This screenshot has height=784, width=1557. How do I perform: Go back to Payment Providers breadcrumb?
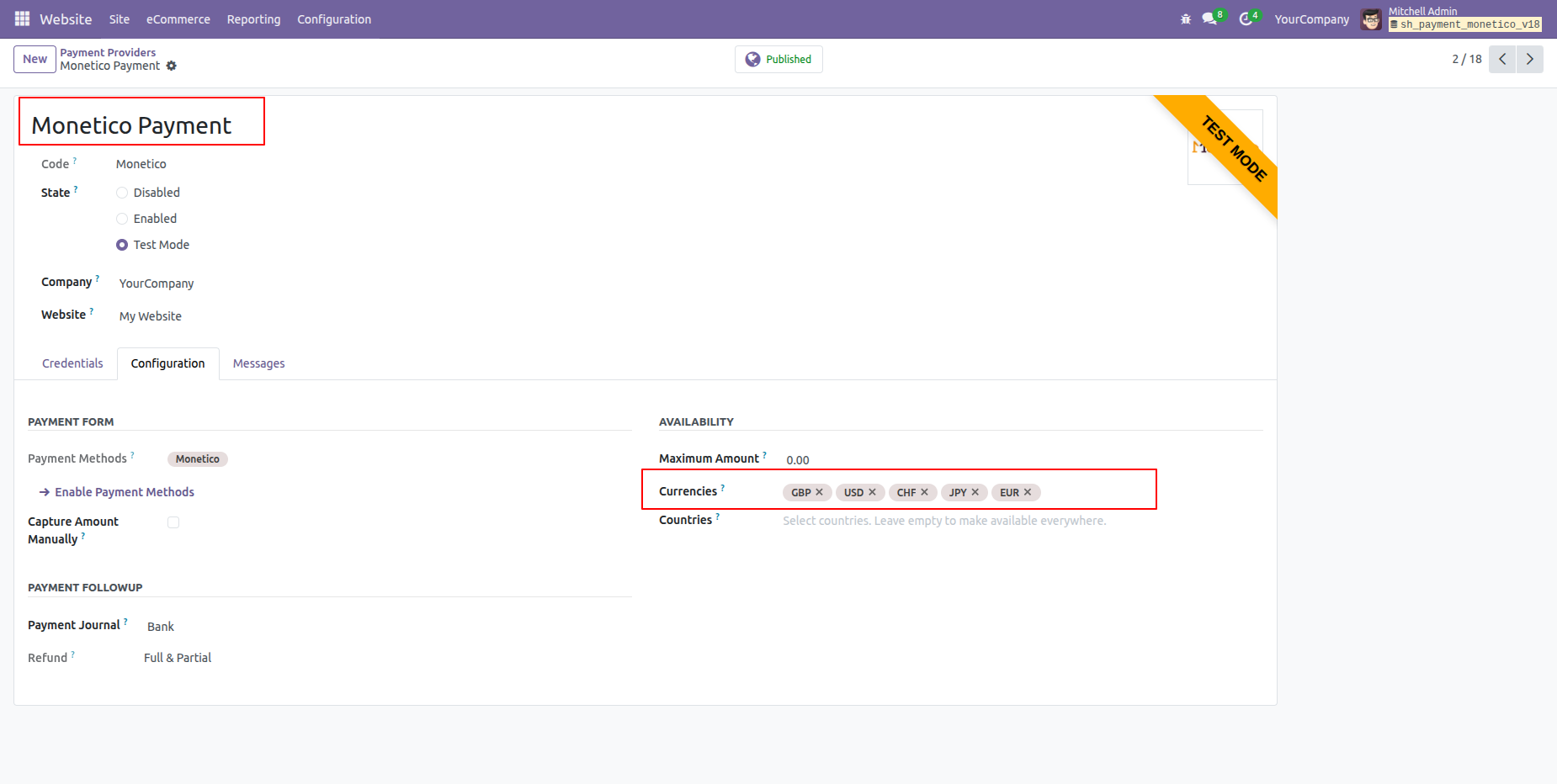pyautogui.click(x=108, y=52)
